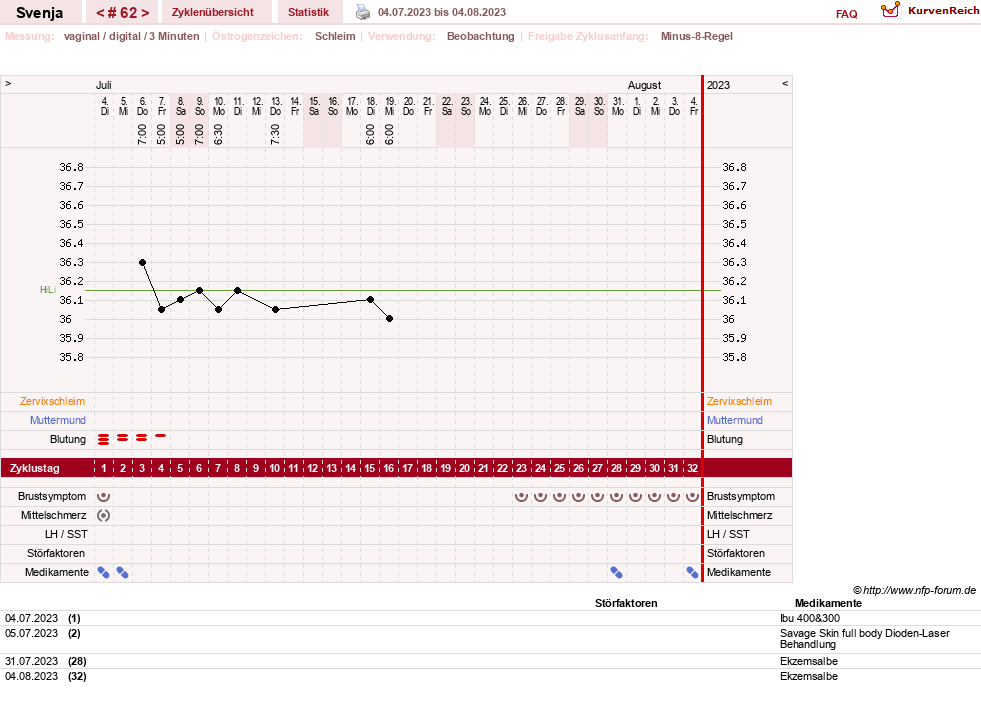Click the 'Ibu 400&300' medication text
This screenshot has width=981, height=716.
tap(810, 618)
